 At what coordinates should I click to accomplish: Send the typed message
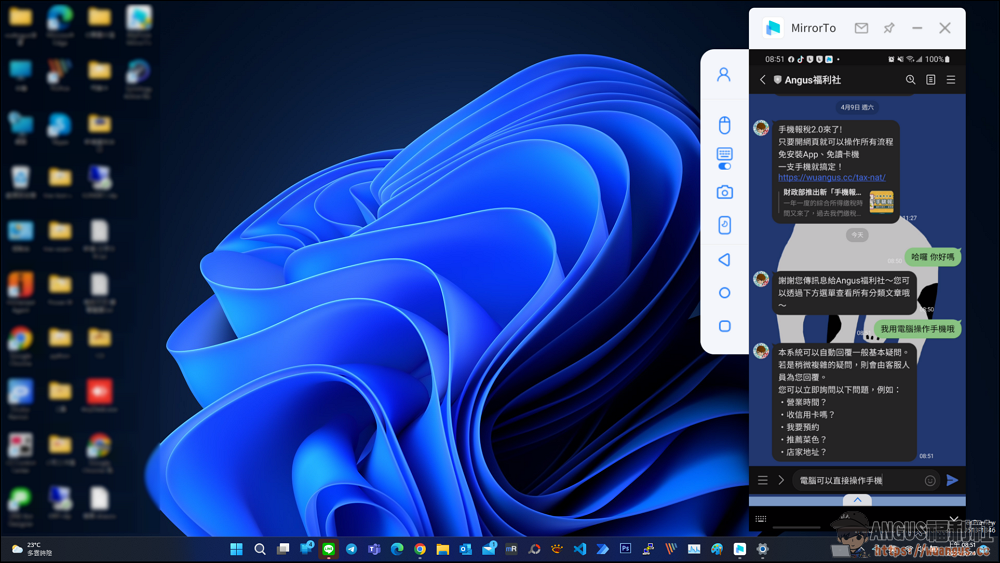pos(952,480)
